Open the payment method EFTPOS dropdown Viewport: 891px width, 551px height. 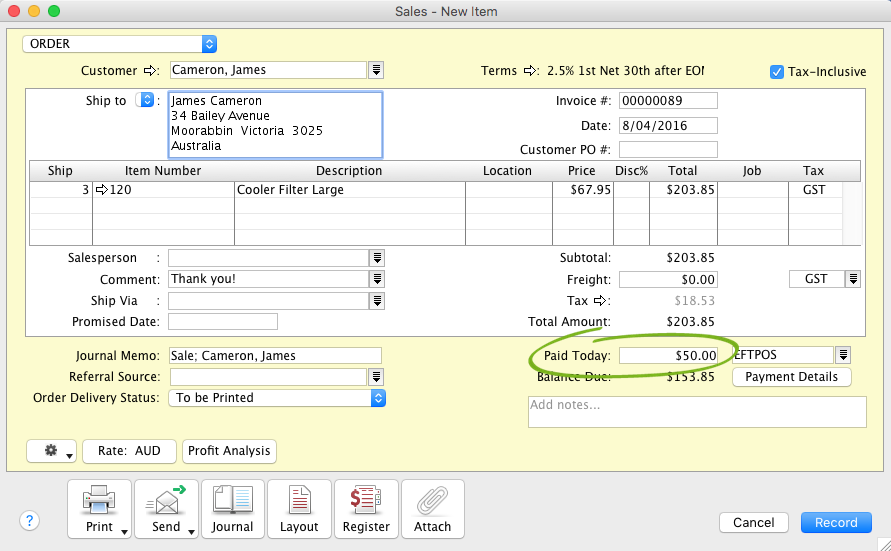[843, 355]
